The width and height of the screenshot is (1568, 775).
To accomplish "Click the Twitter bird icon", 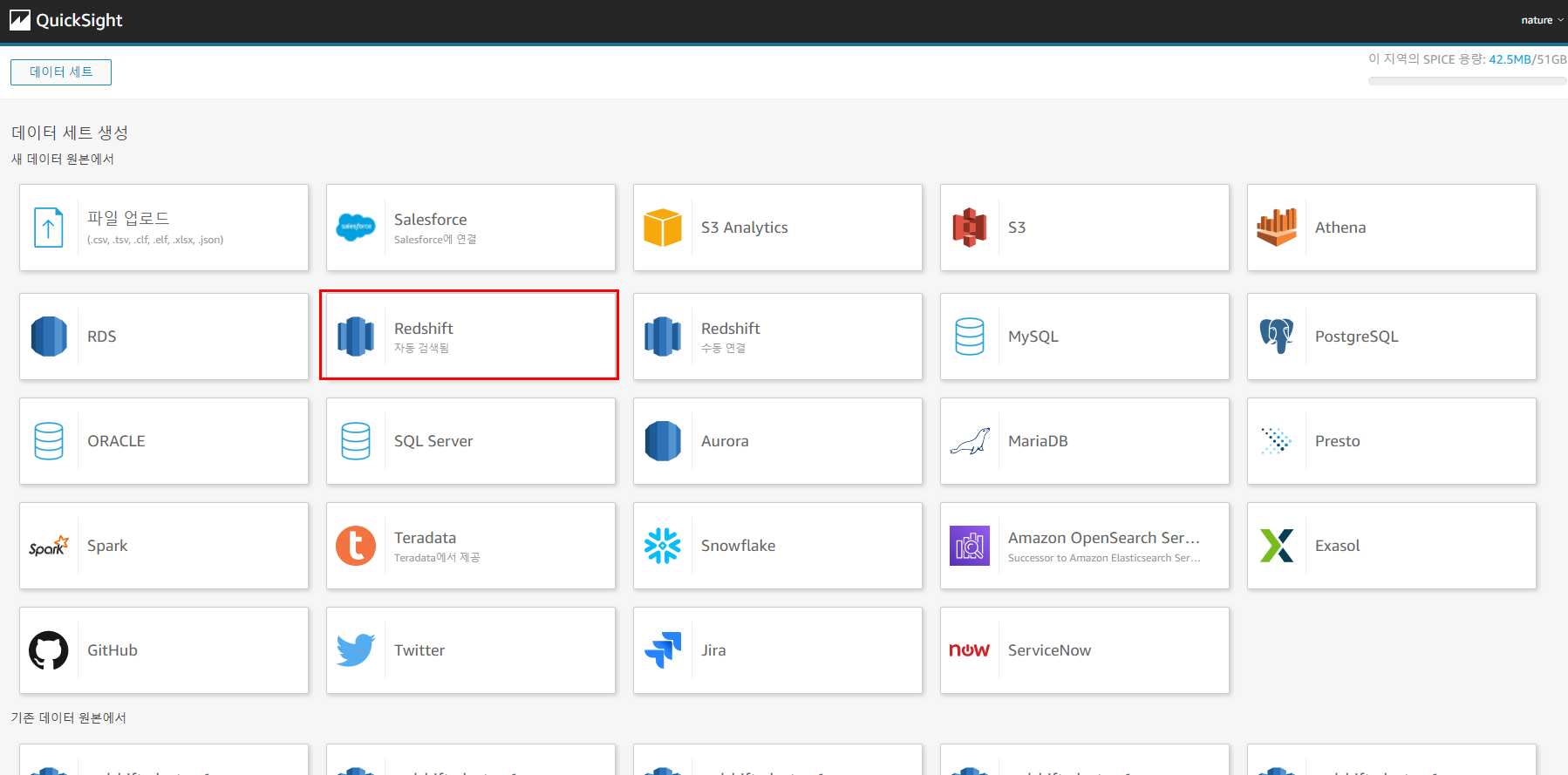I will pos(356,650).
